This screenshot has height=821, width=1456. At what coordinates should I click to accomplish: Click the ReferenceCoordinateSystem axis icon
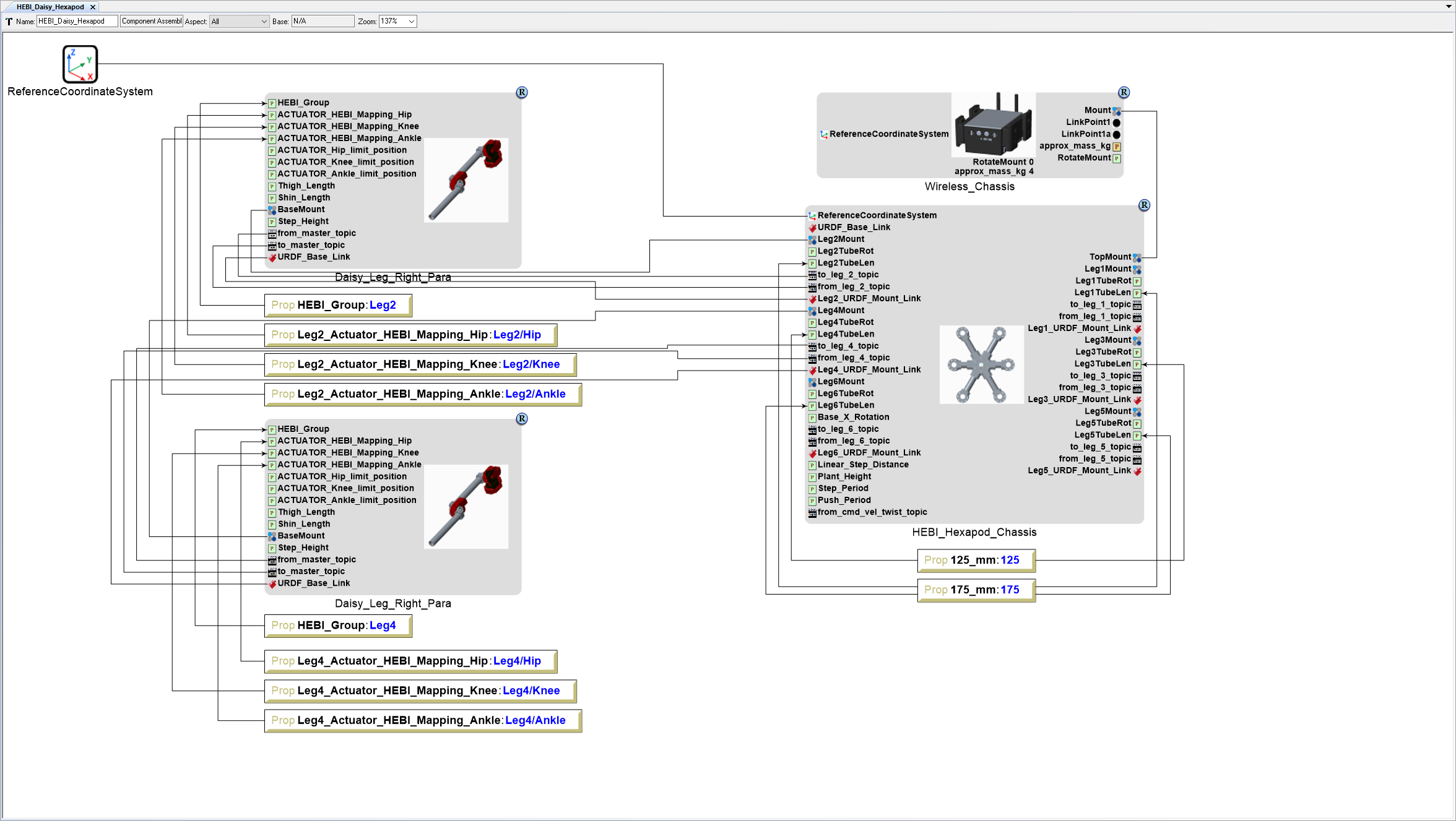pos(79,64)
